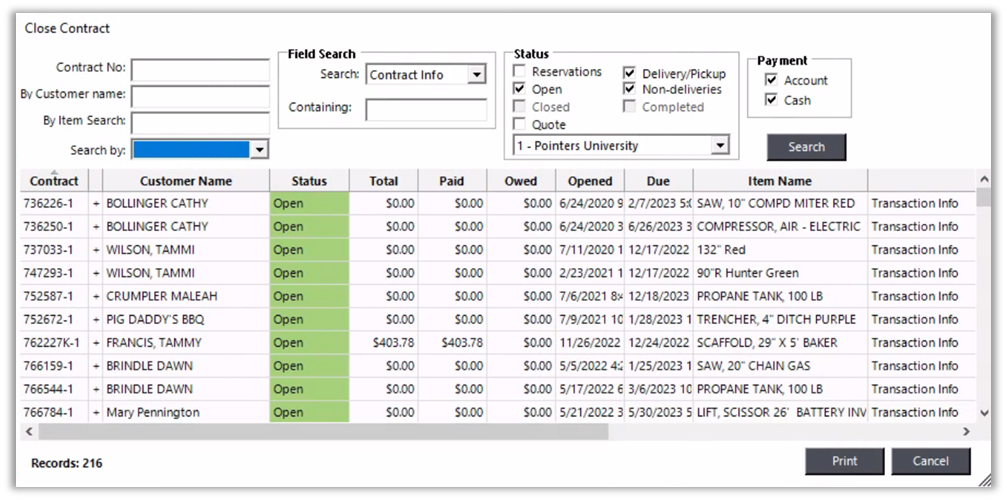1007x500 pixels.
Task: Click the horizontal scrollbar left arrow
Action: (28, 431)
